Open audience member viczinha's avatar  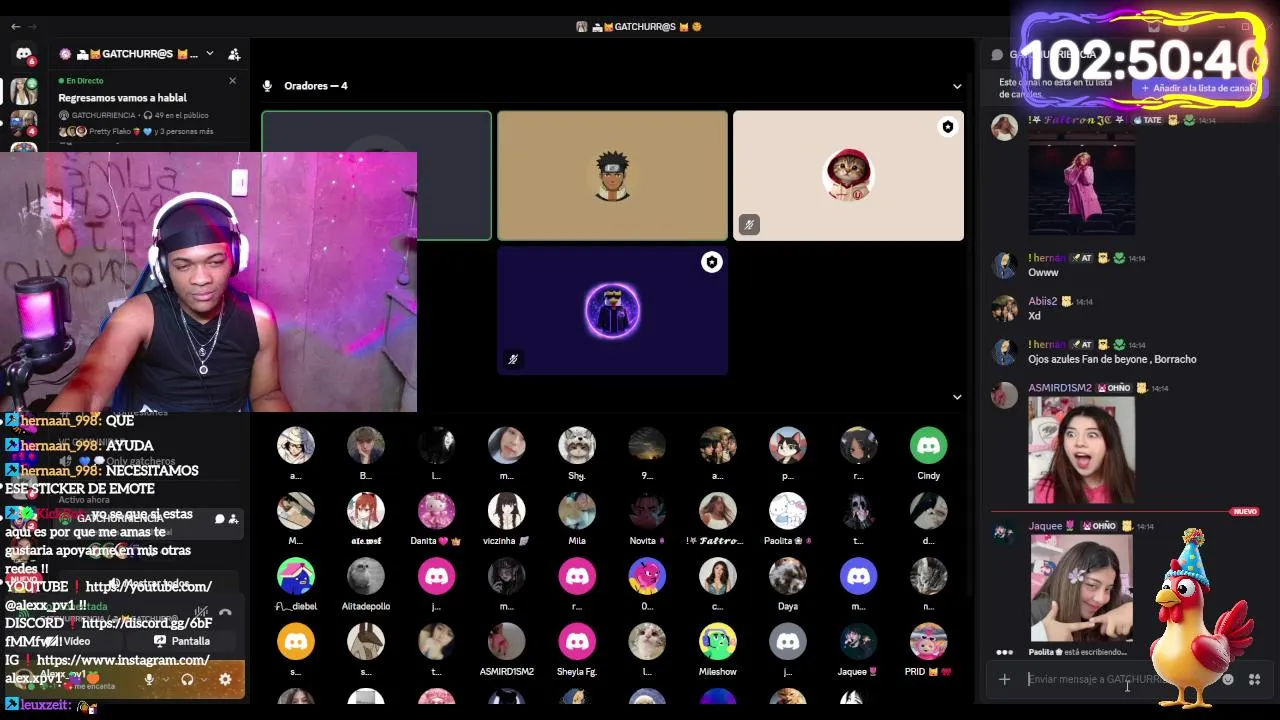506,511
